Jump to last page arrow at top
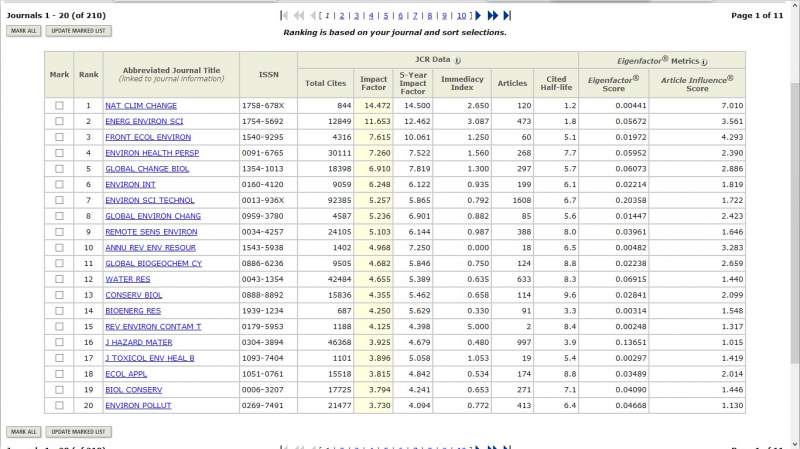800x449 pixels. coord(507,16)
